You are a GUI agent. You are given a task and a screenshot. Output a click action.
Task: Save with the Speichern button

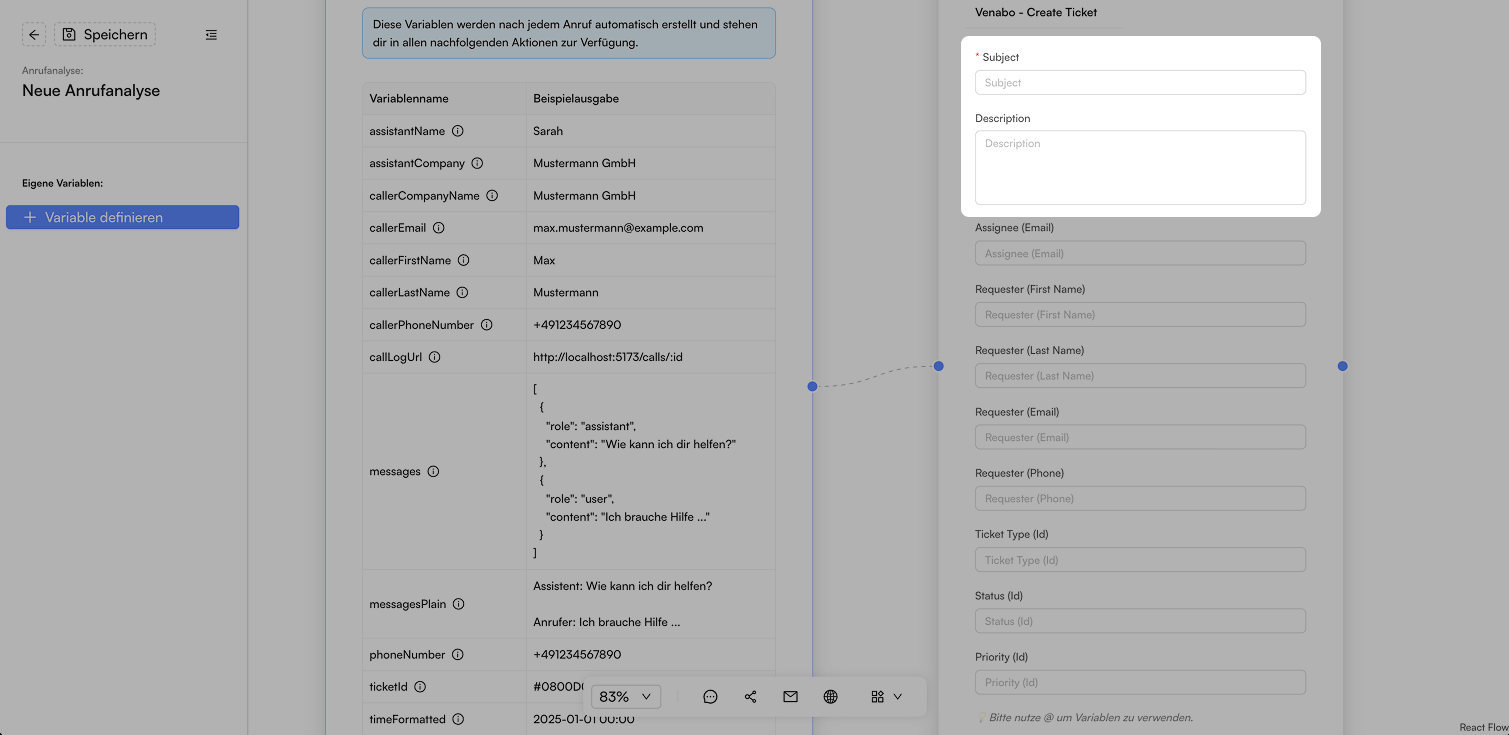(x=105, y=35)
